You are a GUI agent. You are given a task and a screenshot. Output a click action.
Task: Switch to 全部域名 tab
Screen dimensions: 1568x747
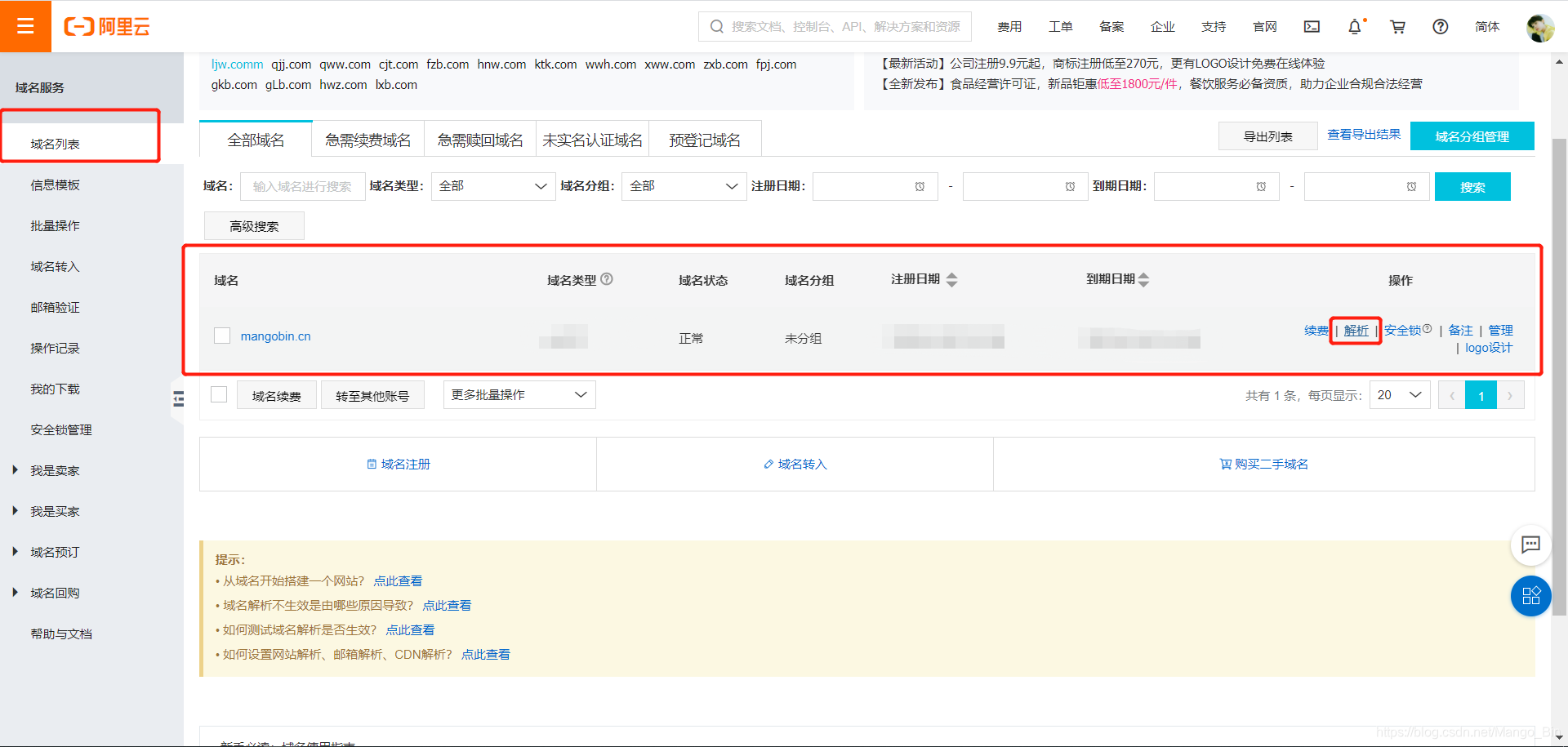point(256,140)
